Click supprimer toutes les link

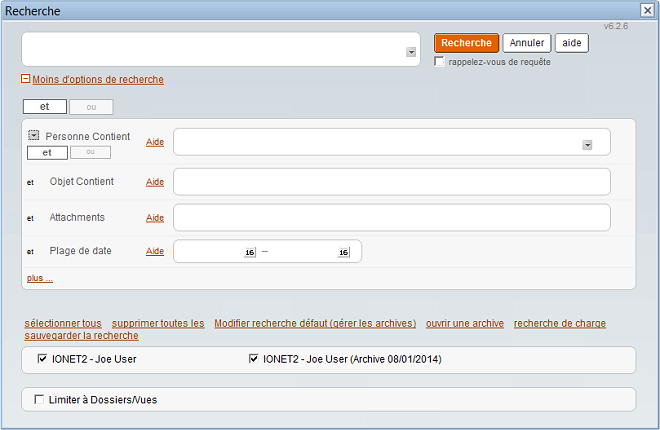tap(158, 324)
